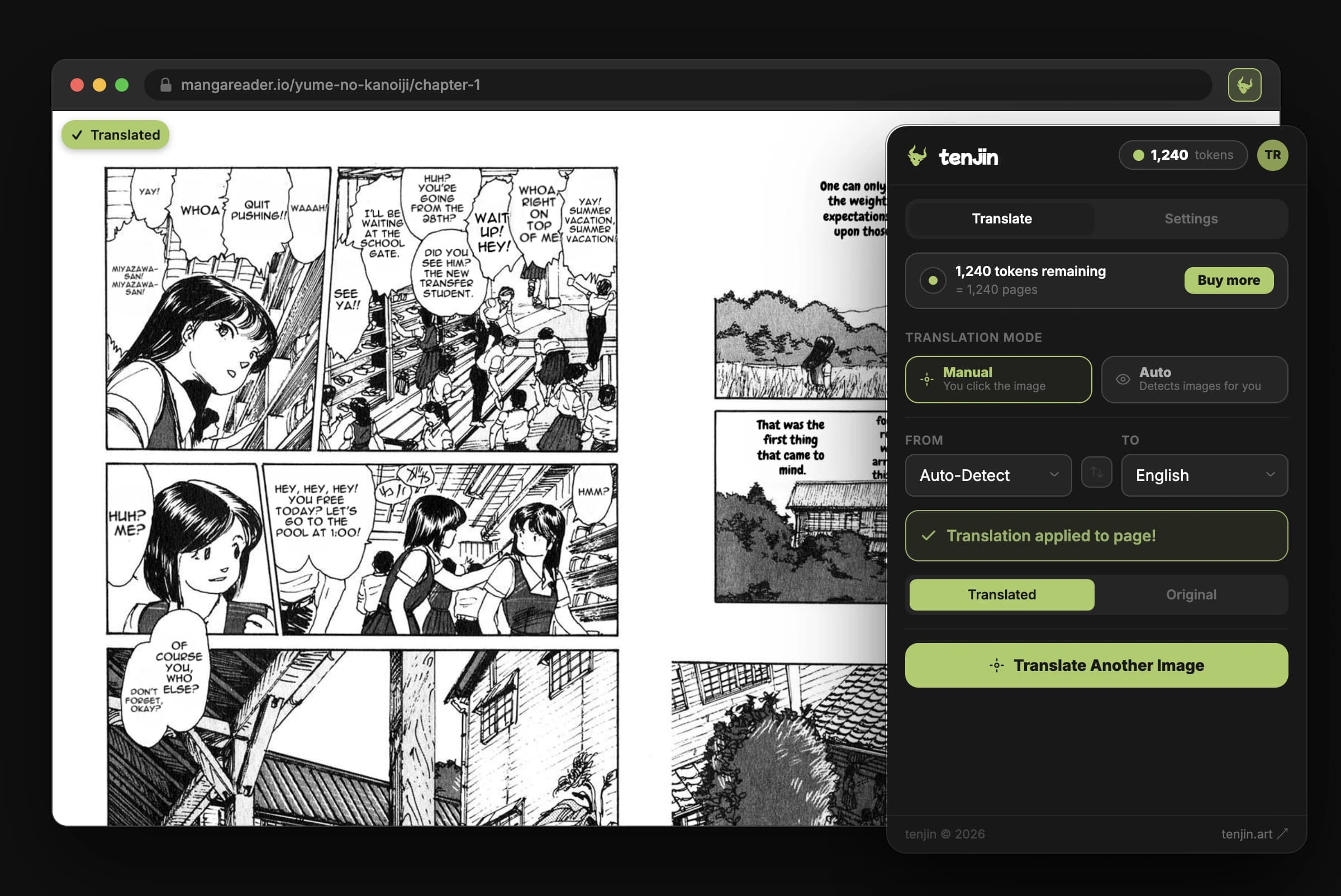The height and width of the screenshot is (896, 1341).
Task: Open the tenjin.art link
Action: 1254,835
